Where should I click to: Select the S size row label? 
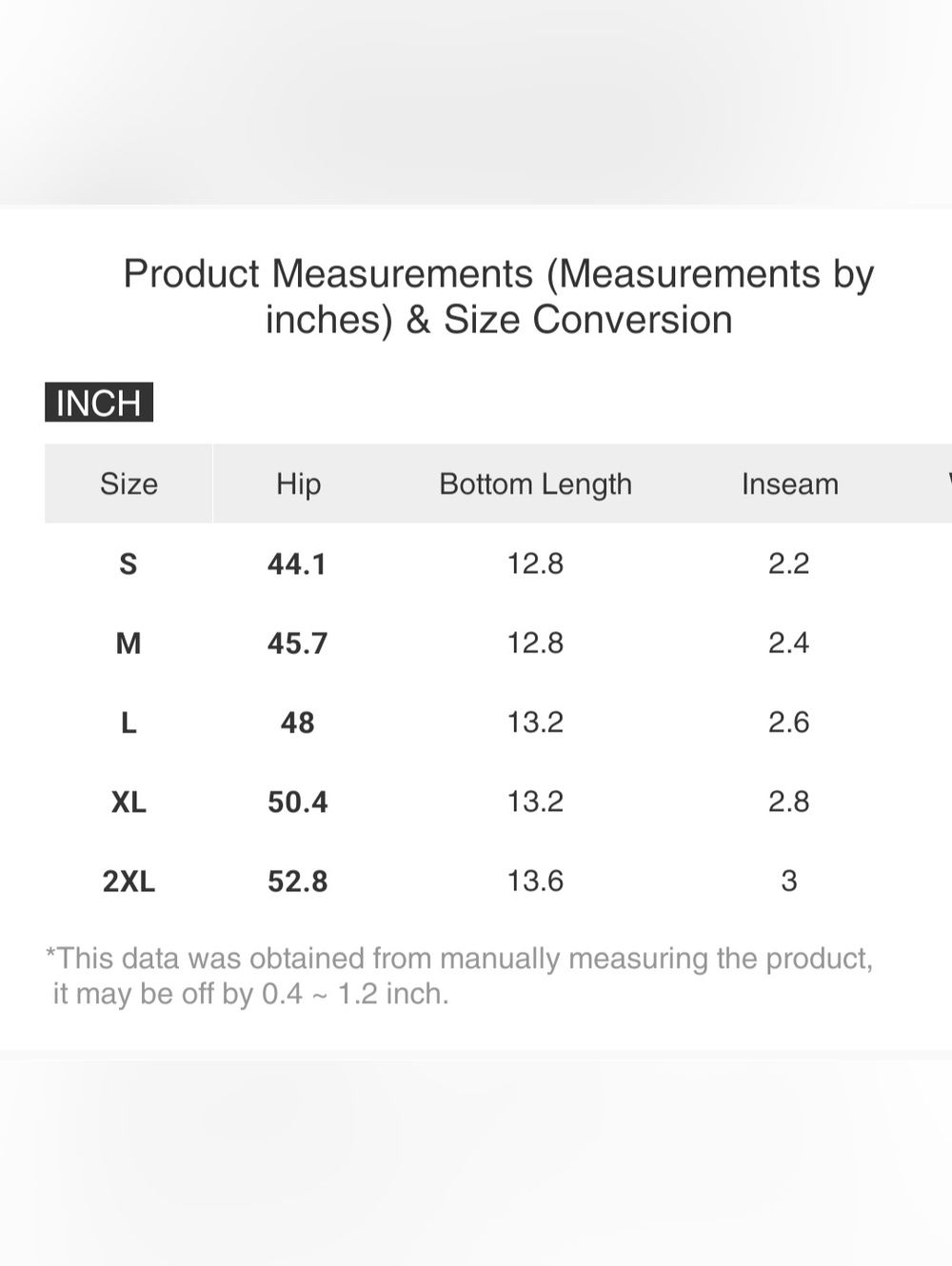coord(129,564)
